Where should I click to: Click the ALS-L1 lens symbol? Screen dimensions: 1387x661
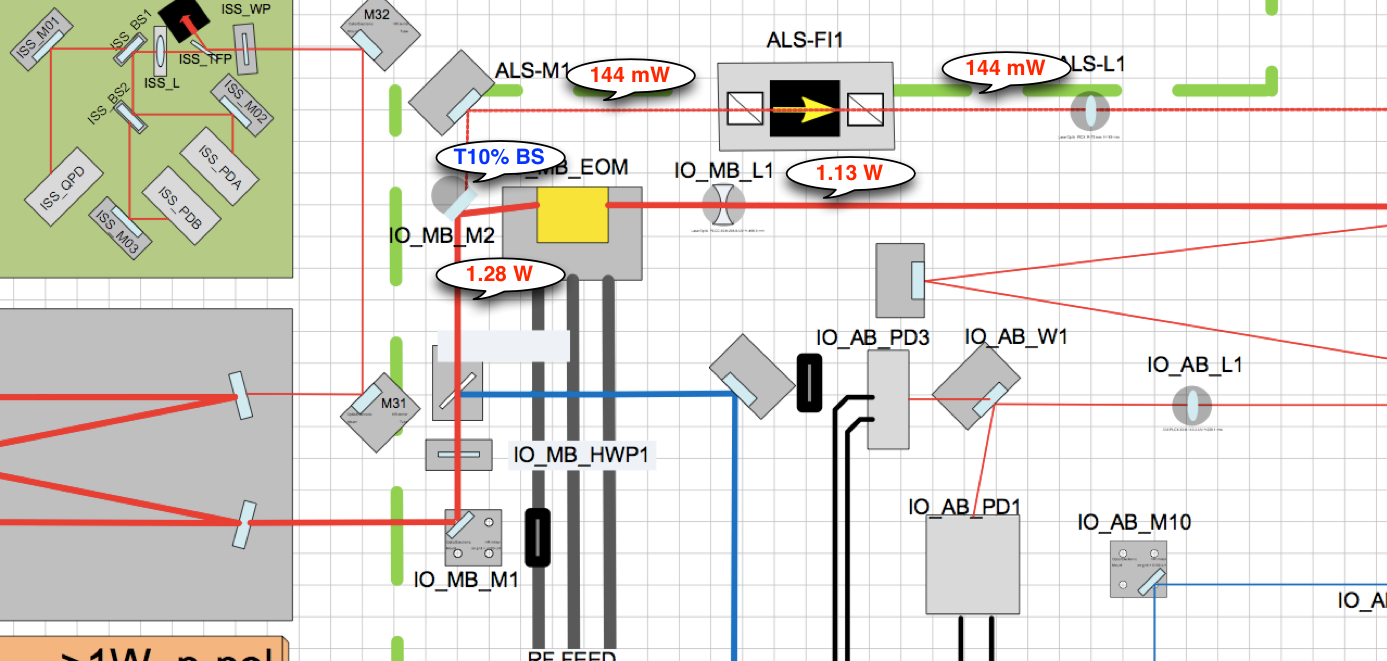pos(1091,108)
